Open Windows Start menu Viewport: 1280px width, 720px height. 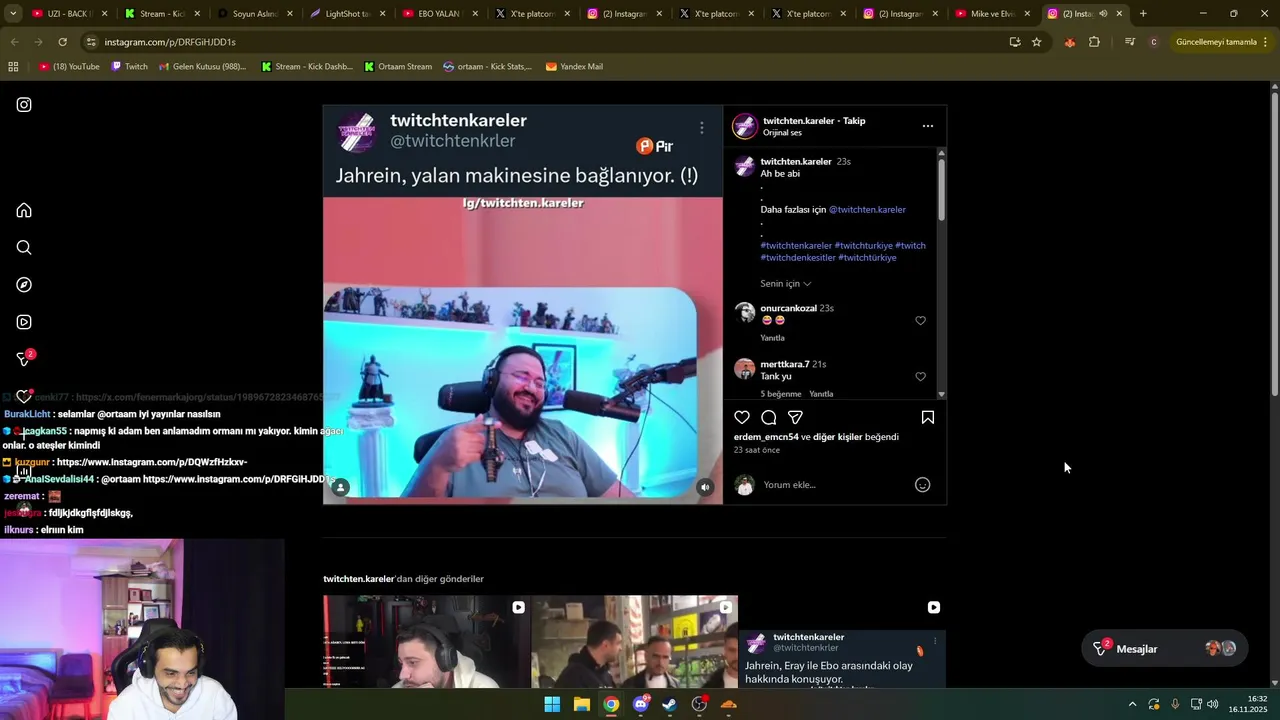click(x=552, y=704)
